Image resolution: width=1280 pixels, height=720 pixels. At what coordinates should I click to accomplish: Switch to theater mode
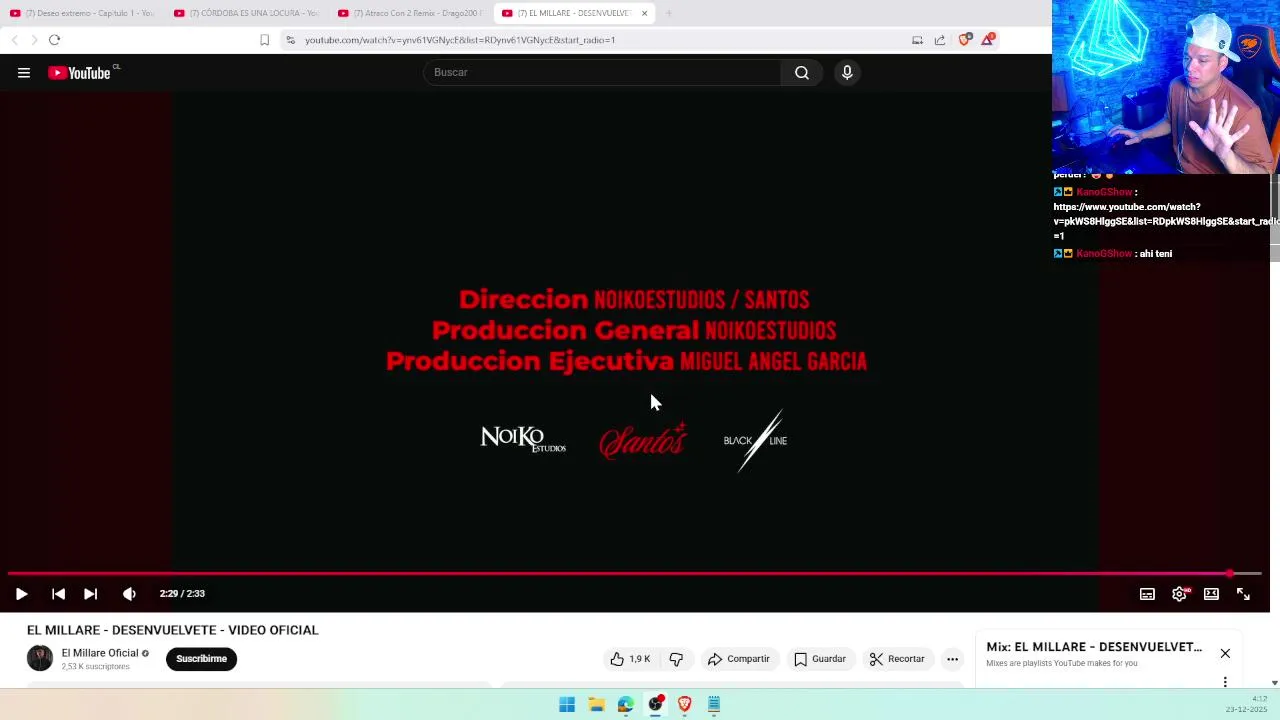[x=1211, y=594]
